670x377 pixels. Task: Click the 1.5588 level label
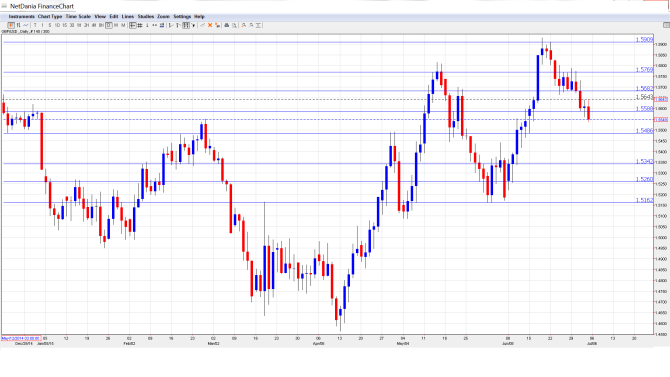pos(644,109)
